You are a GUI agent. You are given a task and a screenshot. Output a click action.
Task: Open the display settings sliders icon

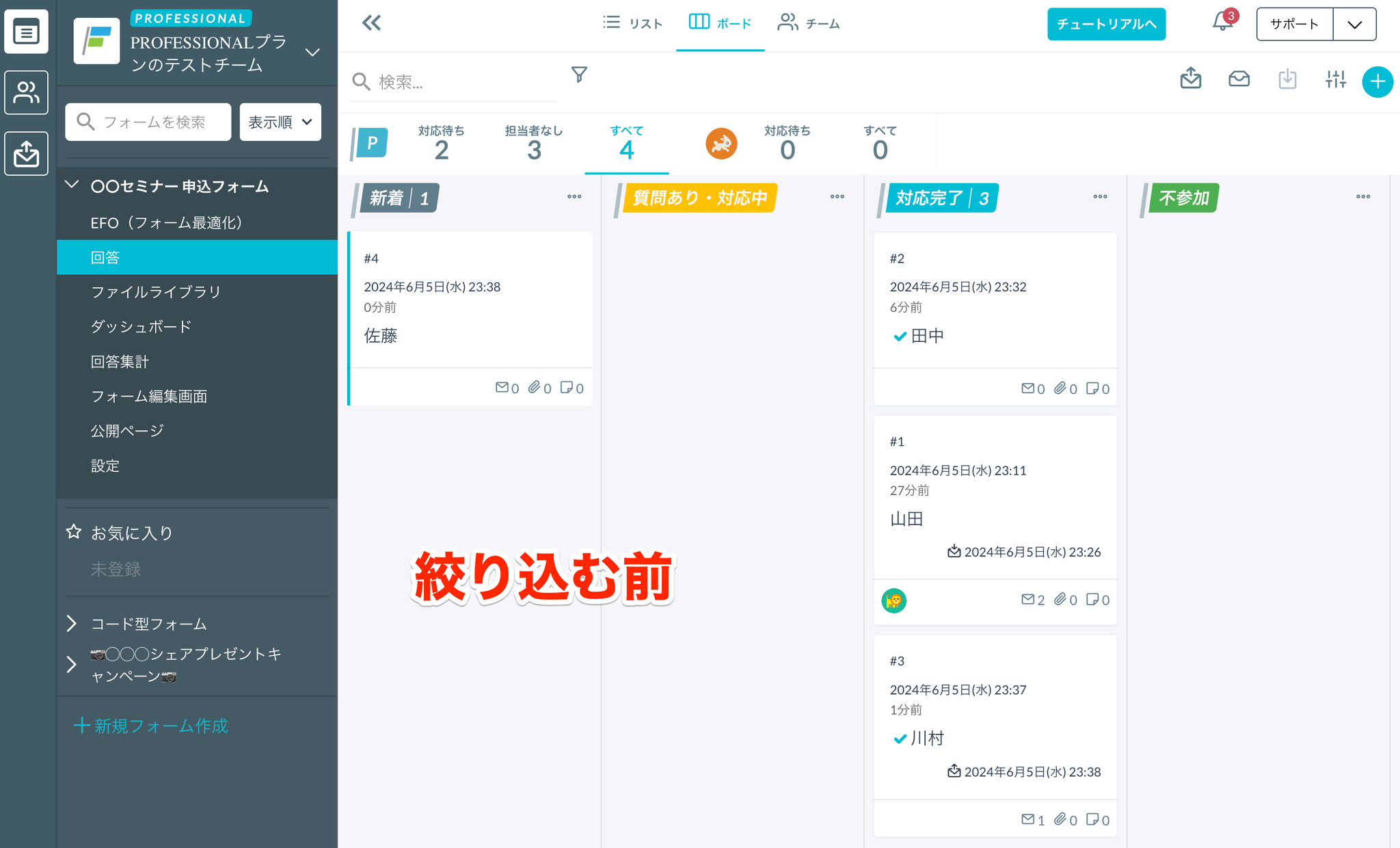tap(1335, 80)
